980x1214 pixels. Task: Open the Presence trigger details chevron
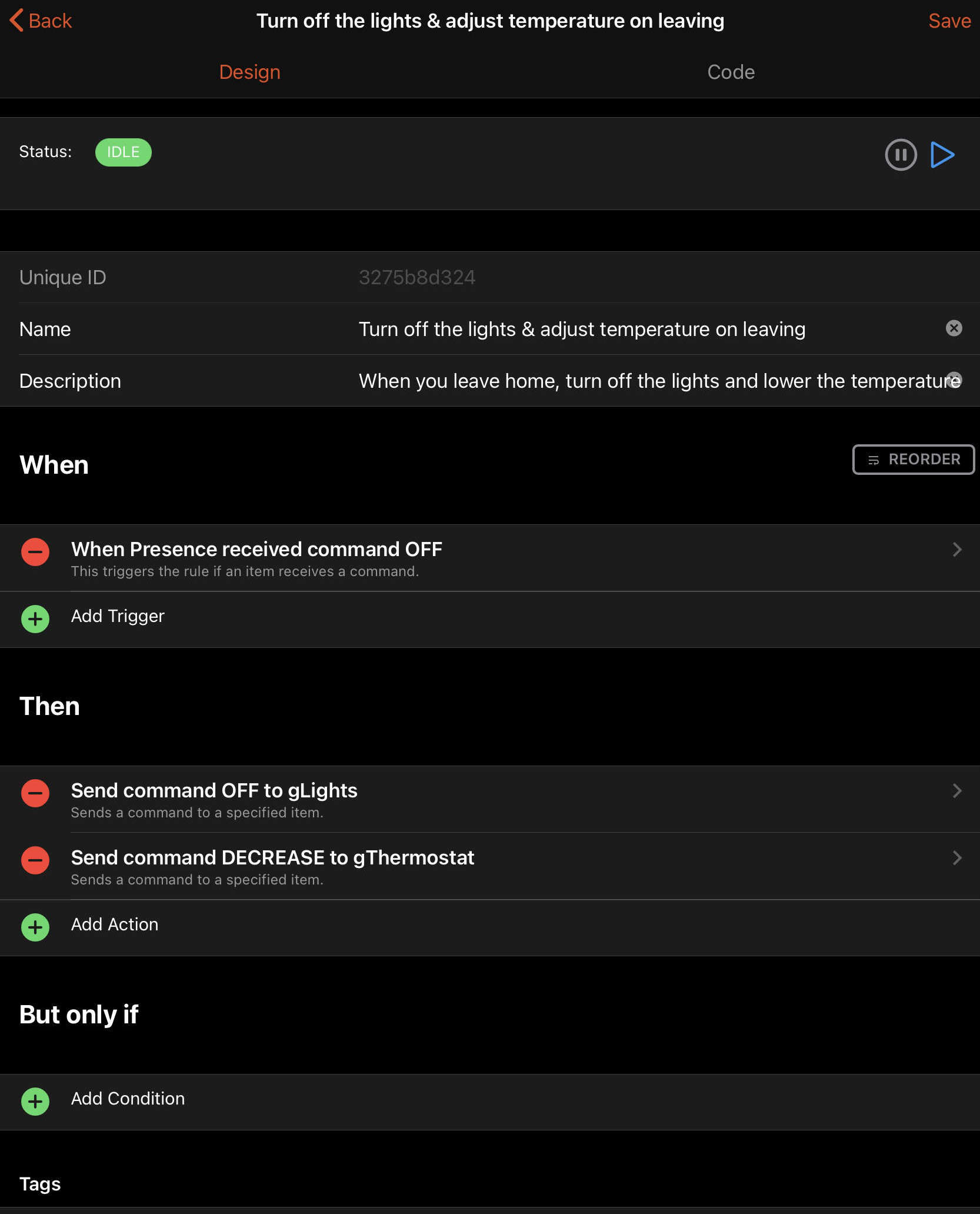957,550
